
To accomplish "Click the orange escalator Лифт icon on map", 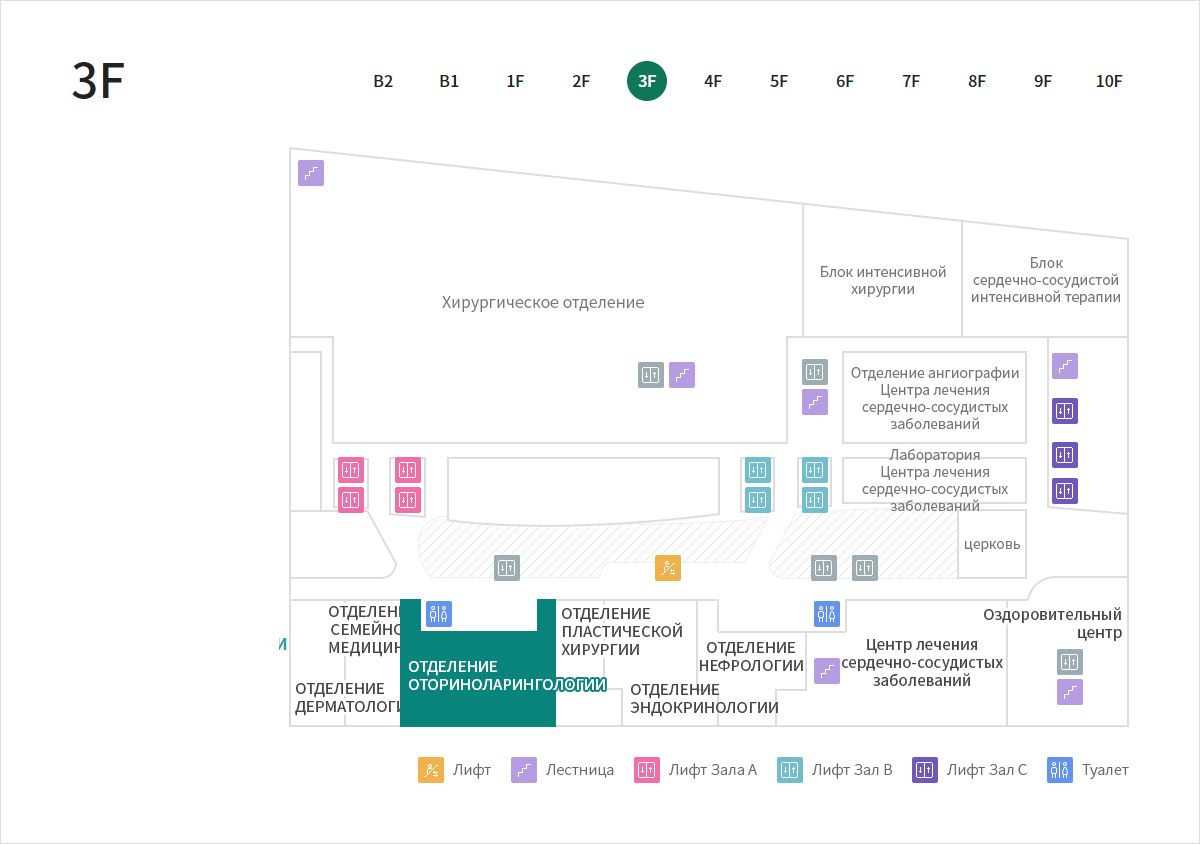I will click(668, 568).
